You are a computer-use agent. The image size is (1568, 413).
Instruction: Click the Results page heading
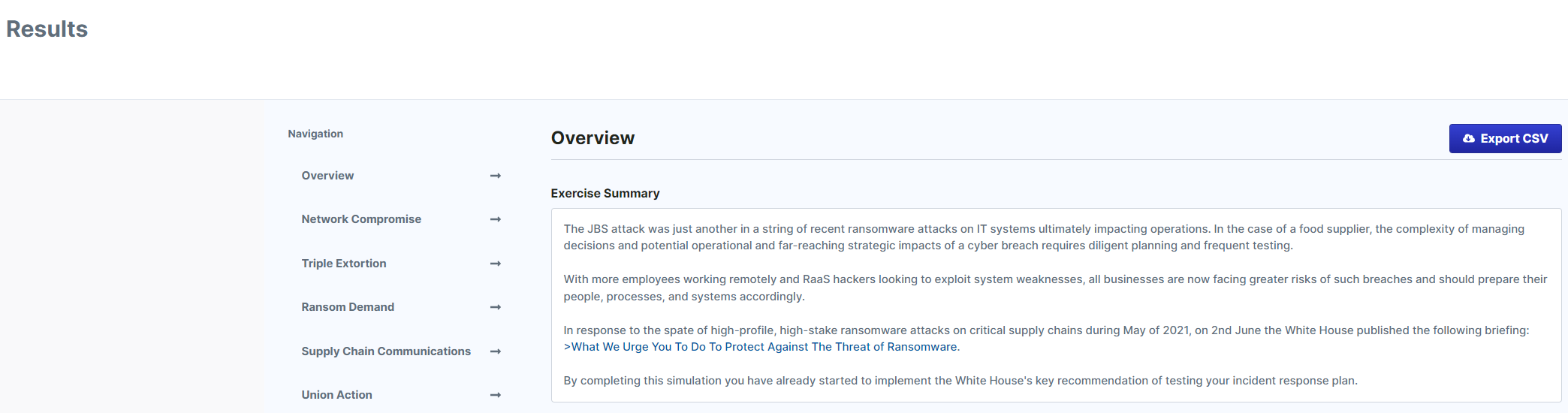click(x=47, y=29)
